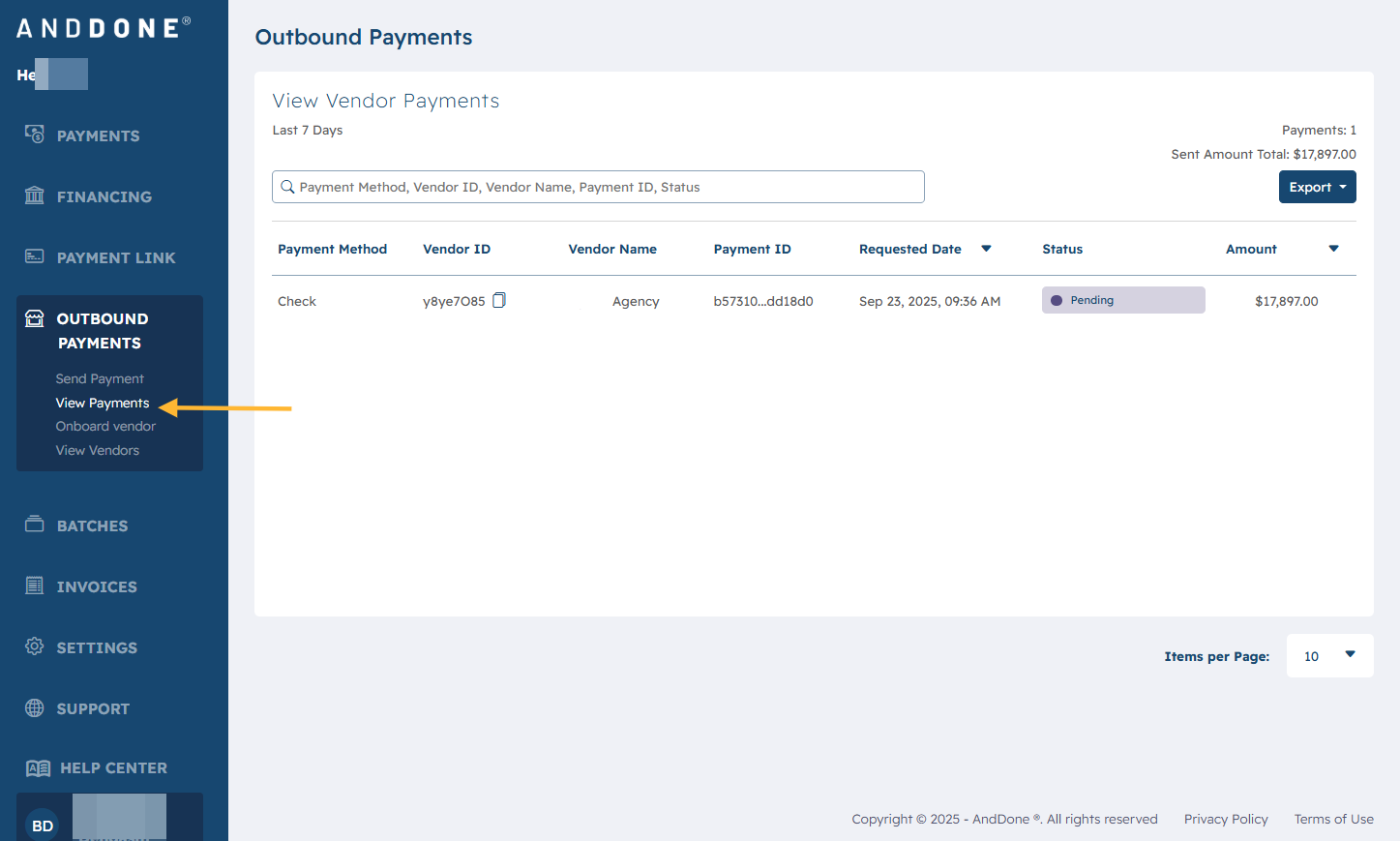This screenshot has width=1400, height=841.
Task: Click the Support globe icon
Action: [x=35, y=707]
